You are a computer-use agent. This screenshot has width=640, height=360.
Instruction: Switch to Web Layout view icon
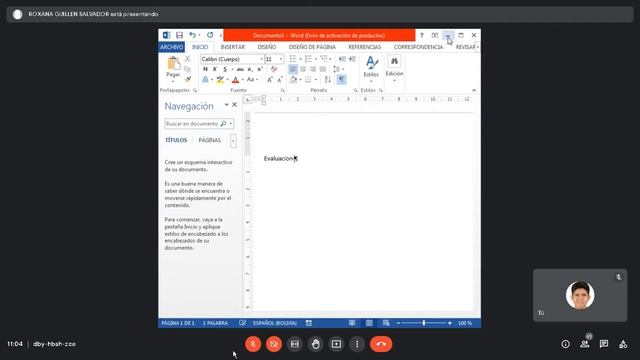click(x=386, y=323)
